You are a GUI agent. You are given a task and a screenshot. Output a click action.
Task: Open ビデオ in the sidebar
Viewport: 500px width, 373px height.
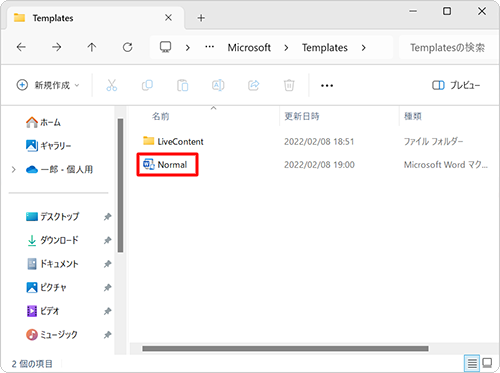43,311
